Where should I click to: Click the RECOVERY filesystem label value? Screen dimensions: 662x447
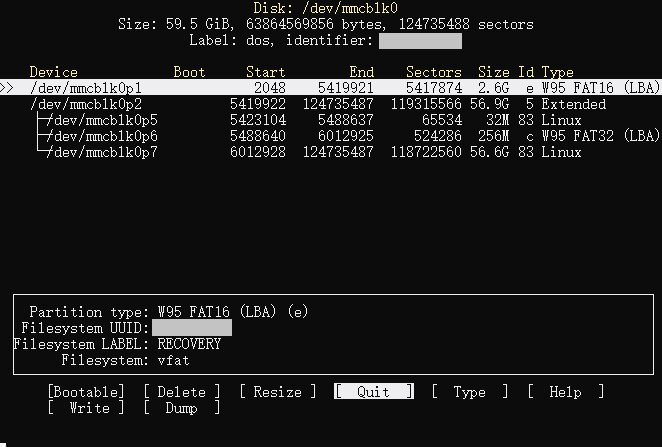point(189,344)
